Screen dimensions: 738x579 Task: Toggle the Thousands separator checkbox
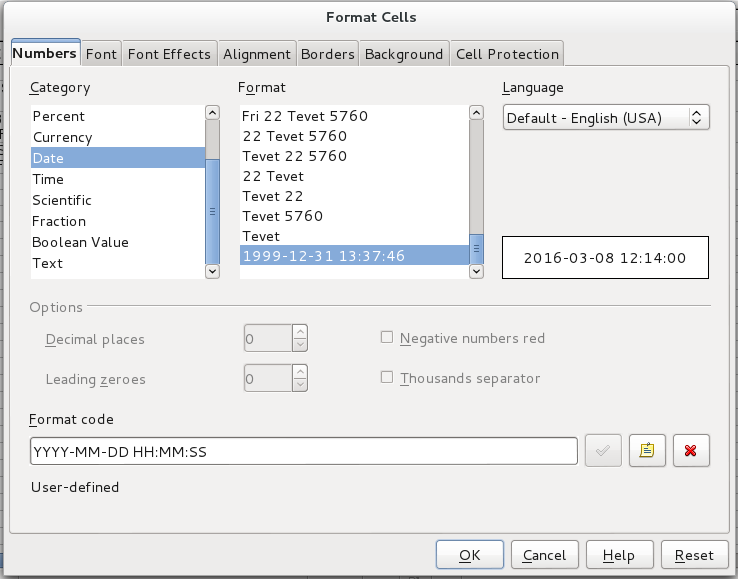pyautogui.click(x=387, y=378)
